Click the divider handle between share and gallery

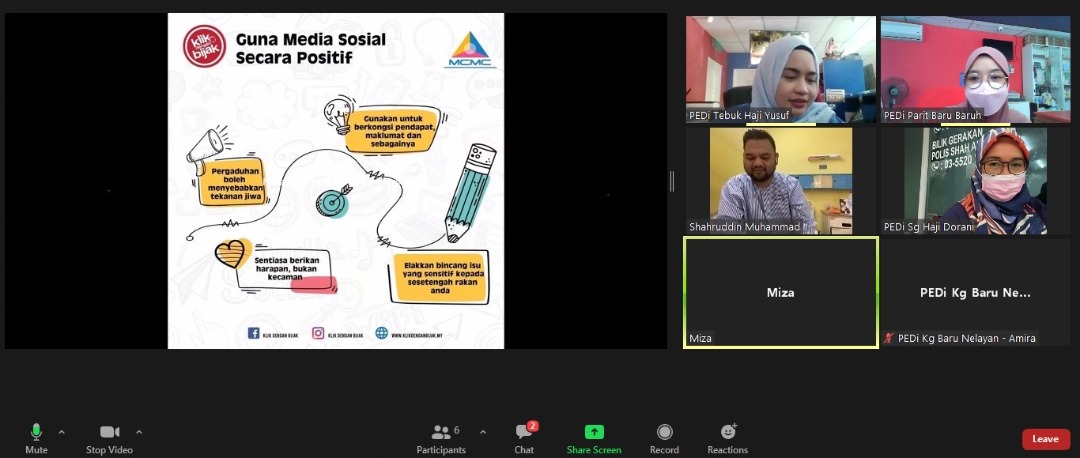[672, 181]
